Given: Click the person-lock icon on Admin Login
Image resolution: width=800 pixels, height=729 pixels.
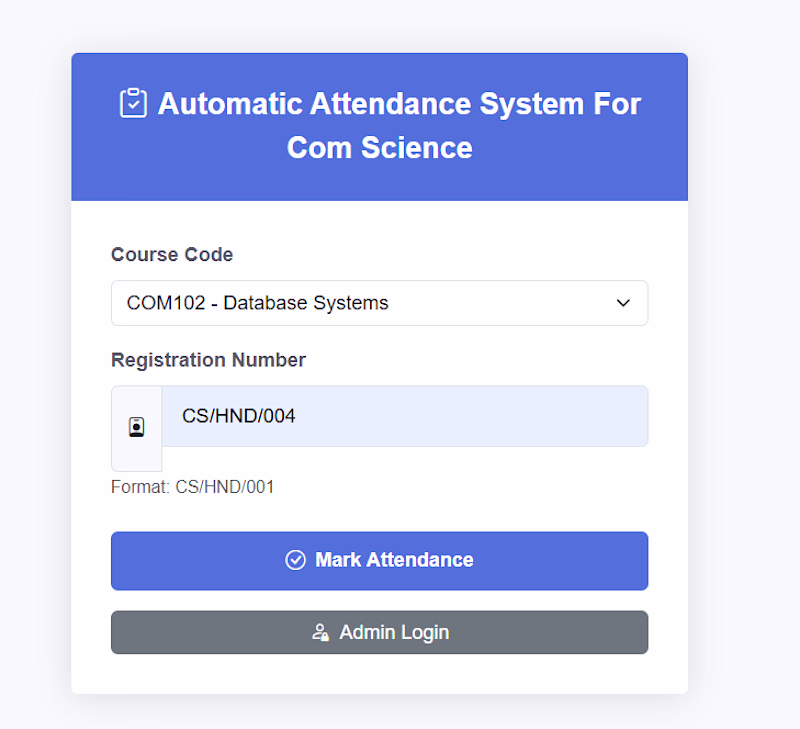Looking at the screenshot, I should point(321,632).
